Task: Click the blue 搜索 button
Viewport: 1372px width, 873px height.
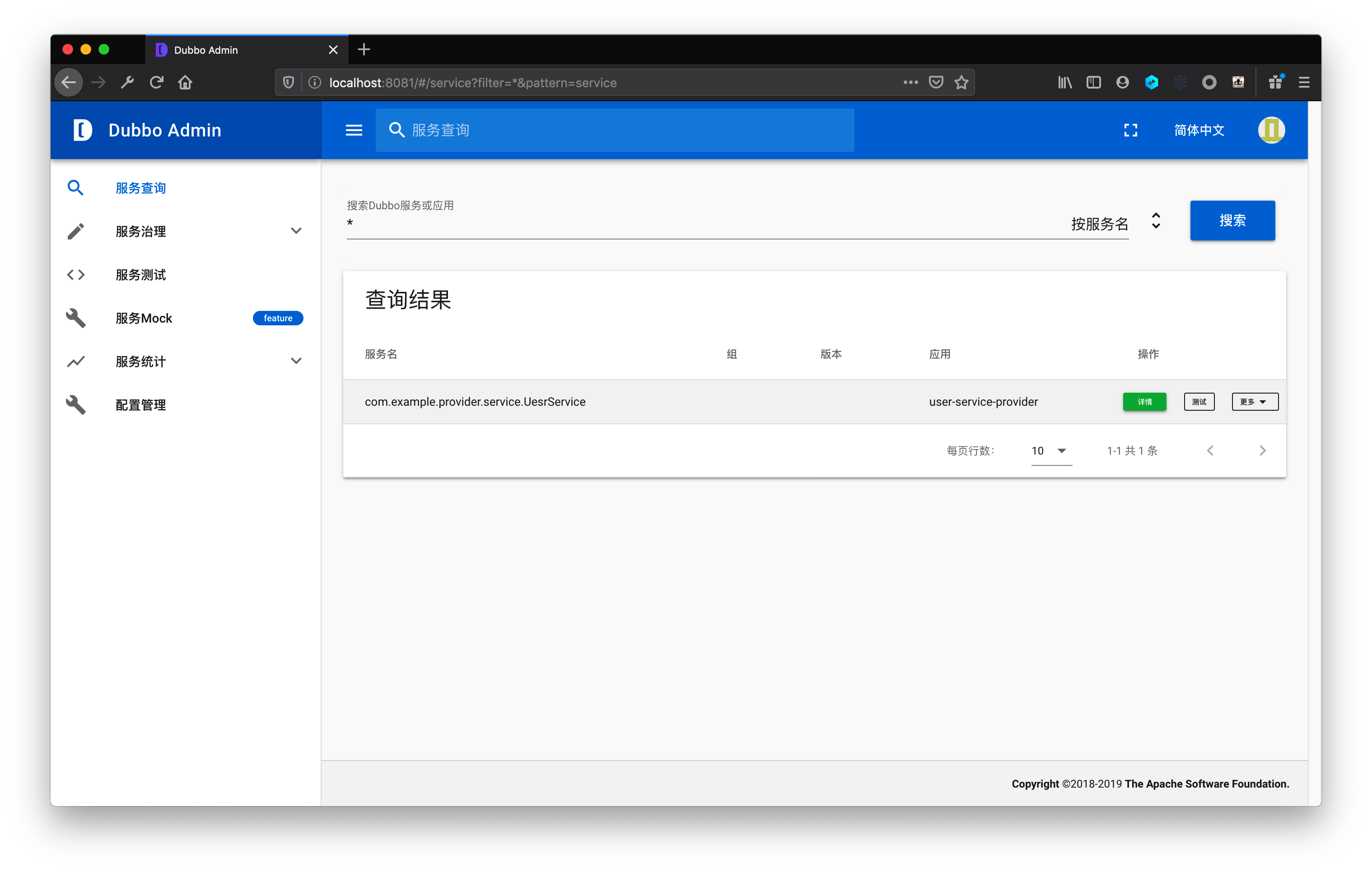Action: click(1232, 221)
